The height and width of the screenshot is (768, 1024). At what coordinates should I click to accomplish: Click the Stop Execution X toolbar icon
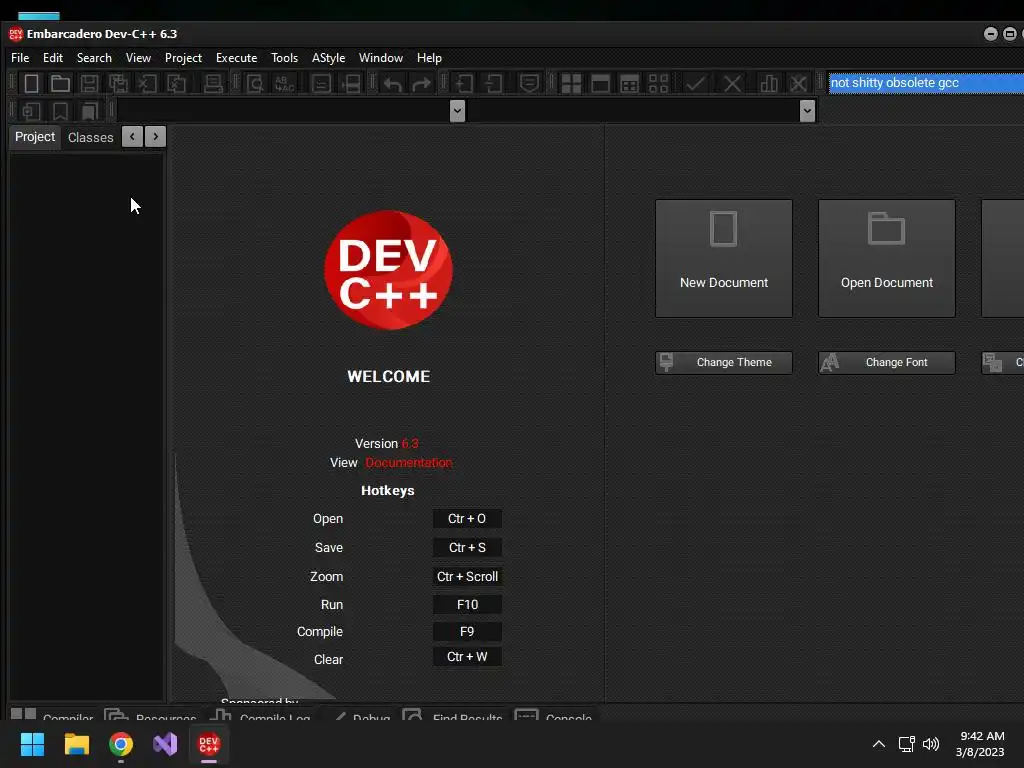[x=732, y=84]
